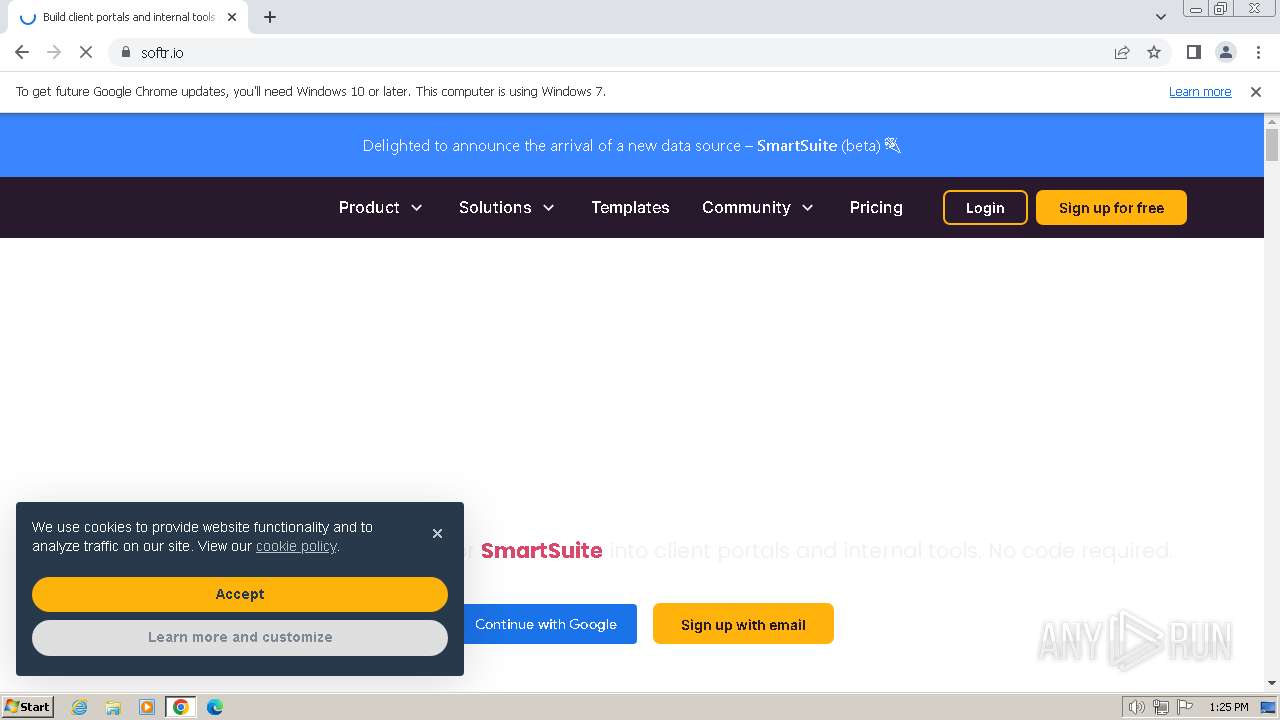Open the Action Center flag icon
This screenshot has height=720, width=1280.
(1185, 707)
